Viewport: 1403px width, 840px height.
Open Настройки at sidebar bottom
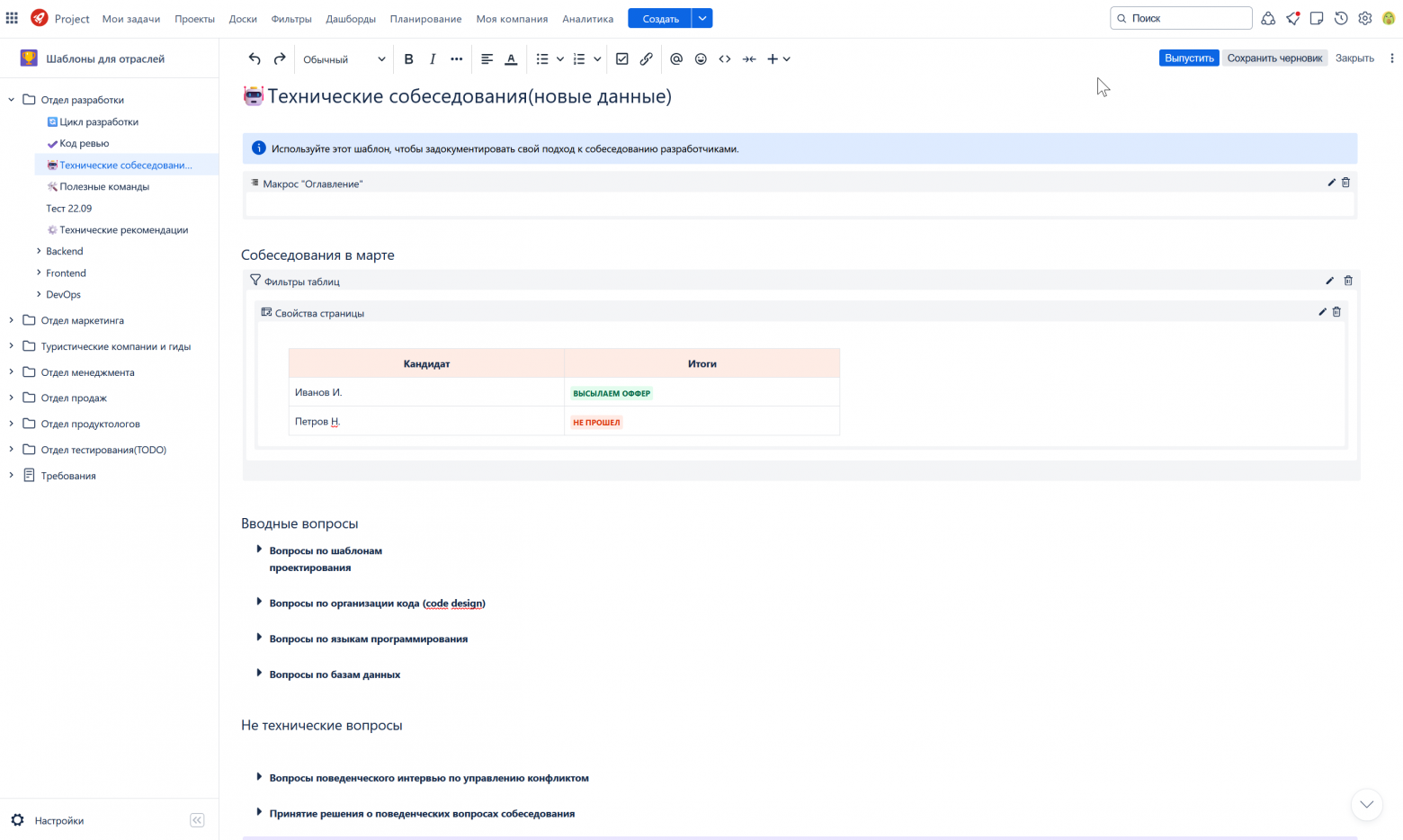[59, 820]
